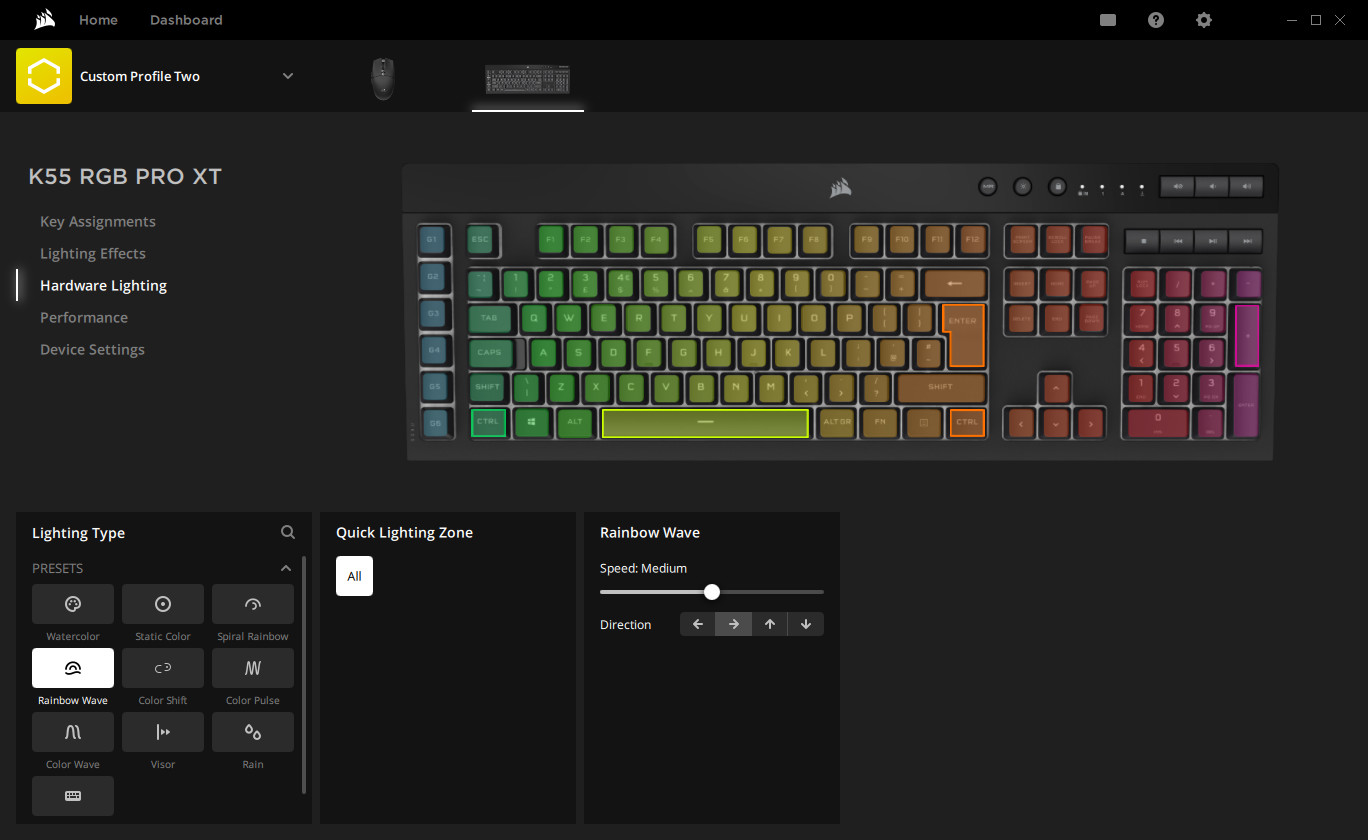
Task: Click the mute media key on preview
Action: coord(1178,186)
